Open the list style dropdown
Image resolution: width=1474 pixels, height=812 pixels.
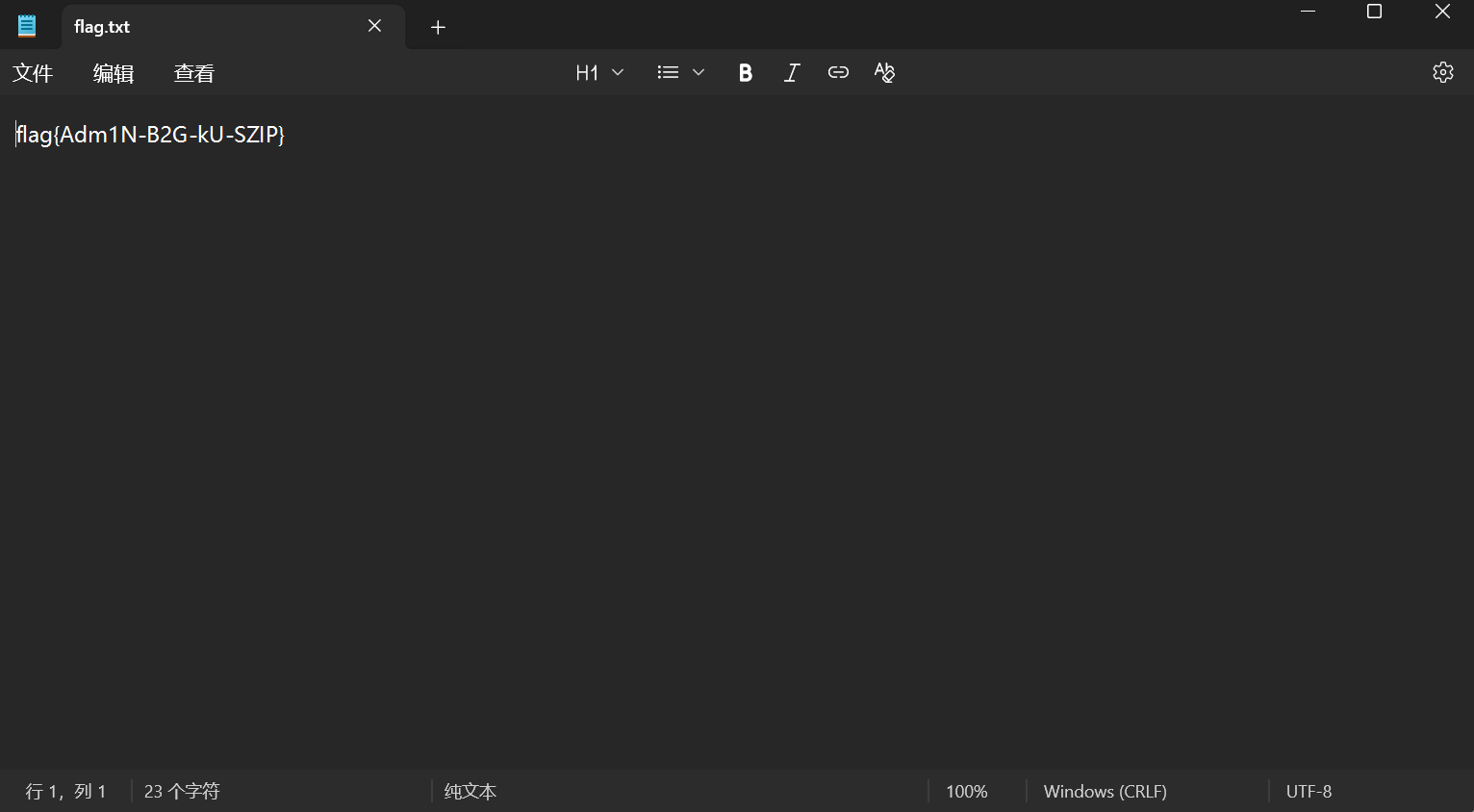681,73
